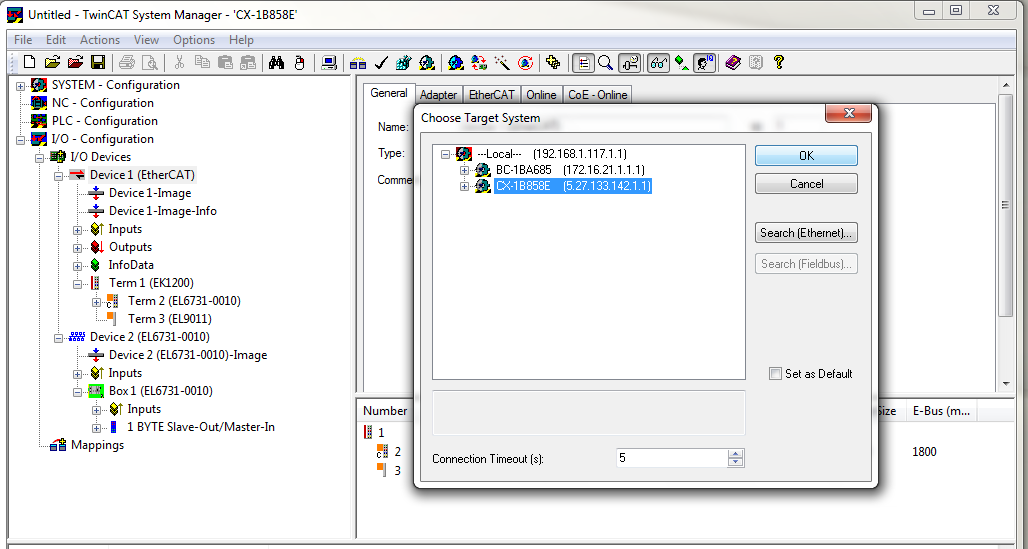Viewport: 1028px width, 549px height.
Task: Select Term 3 (EL9011) in the tree
Action: 170,319
